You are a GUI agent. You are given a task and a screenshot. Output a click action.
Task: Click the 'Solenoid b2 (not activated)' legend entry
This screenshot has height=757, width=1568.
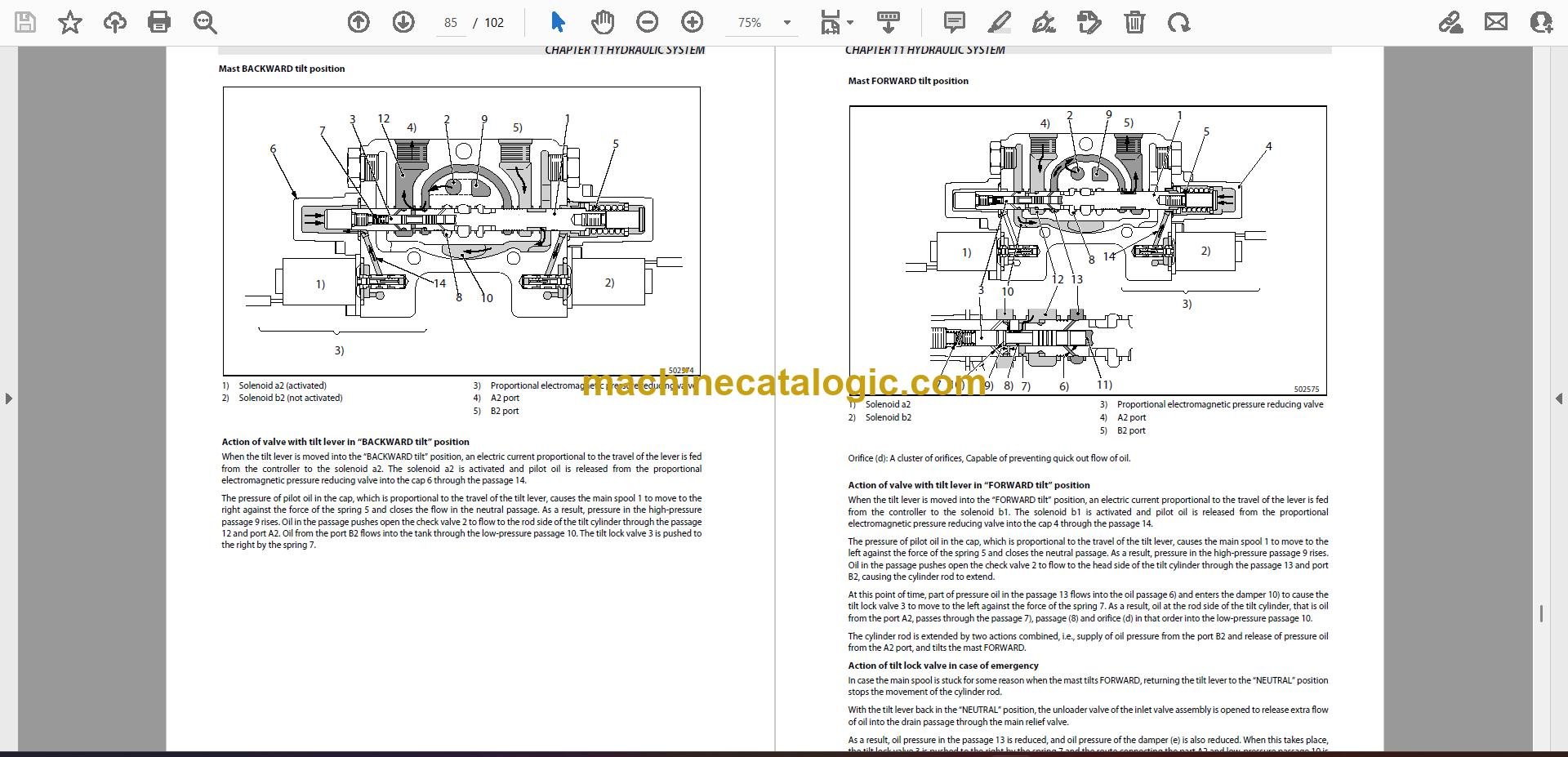[x=291, y=399]
